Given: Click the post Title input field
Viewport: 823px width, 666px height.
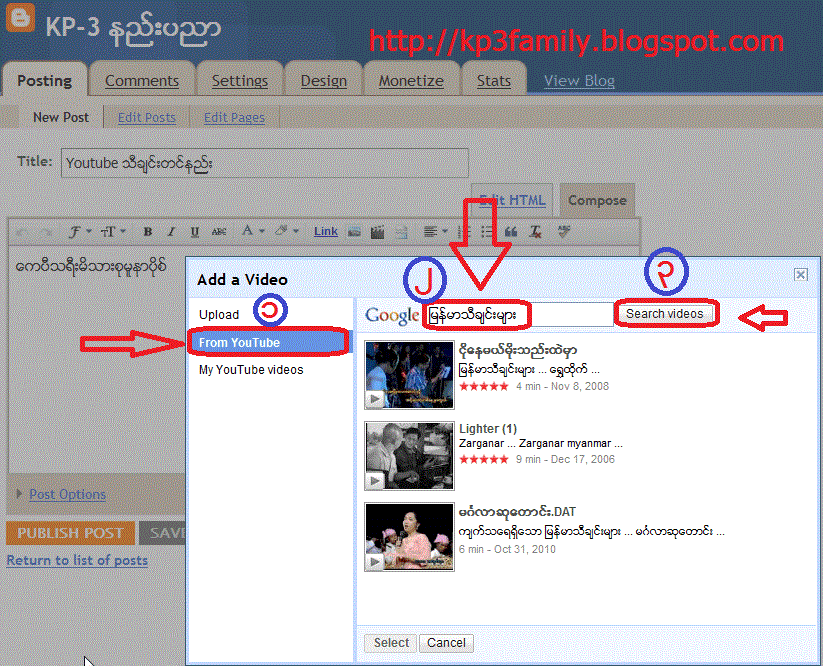Looking at the screenshot, I should click(265, 163).
